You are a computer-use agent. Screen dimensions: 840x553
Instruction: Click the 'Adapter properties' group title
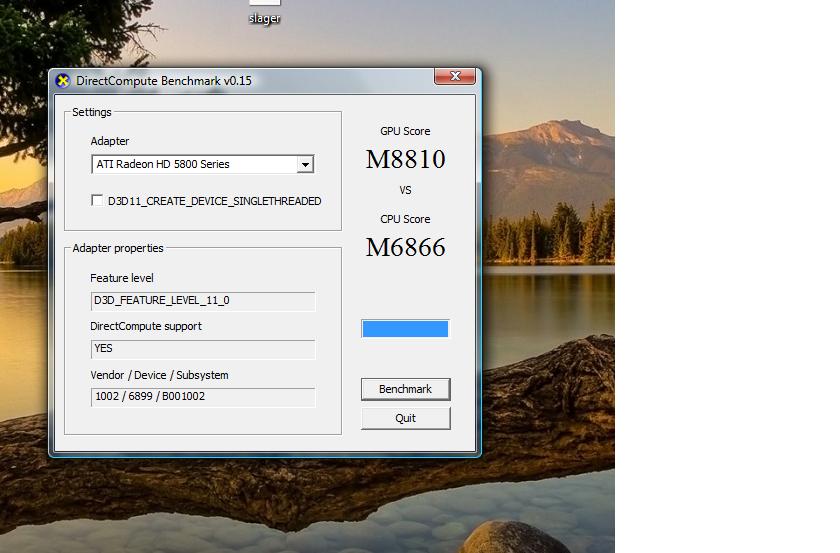coord(118,248)
